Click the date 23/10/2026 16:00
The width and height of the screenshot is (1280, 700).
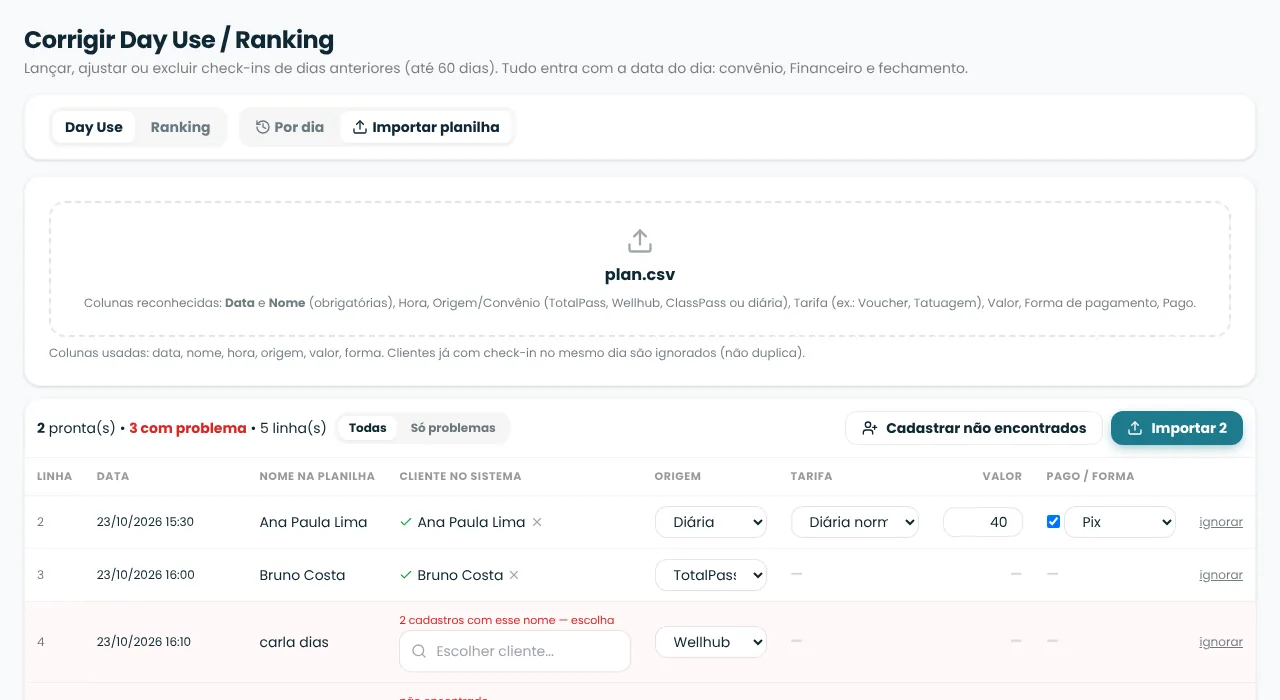[x=145, y=575]
